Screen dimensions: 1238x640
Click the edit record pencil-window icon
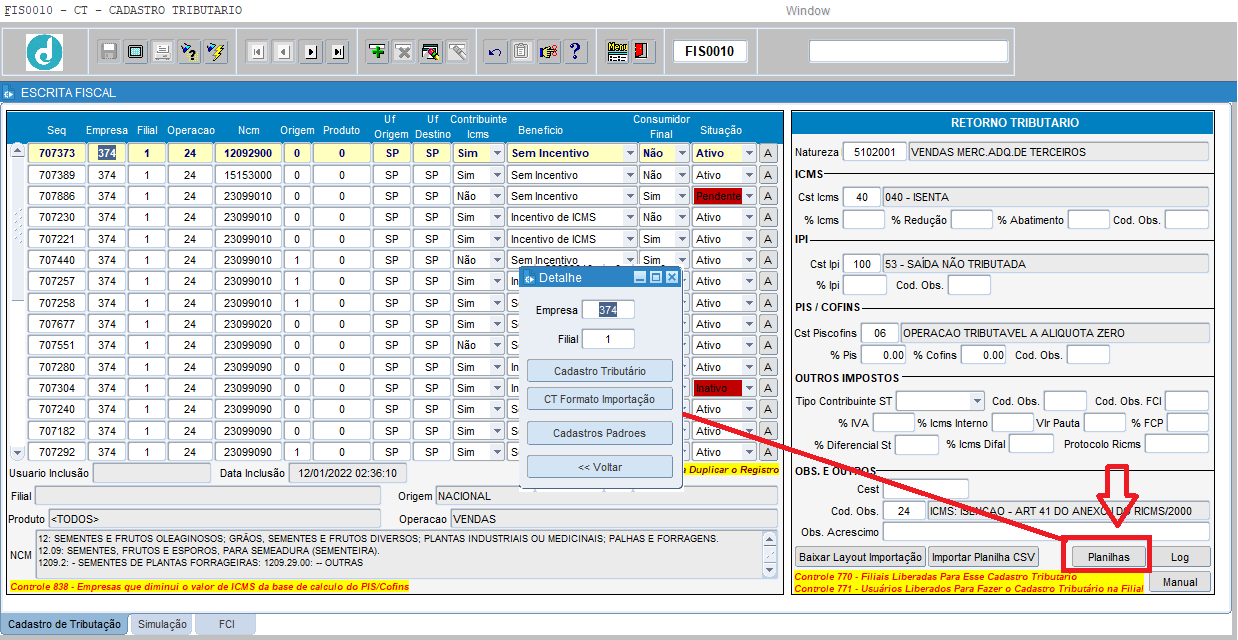(x=430, y=52)
